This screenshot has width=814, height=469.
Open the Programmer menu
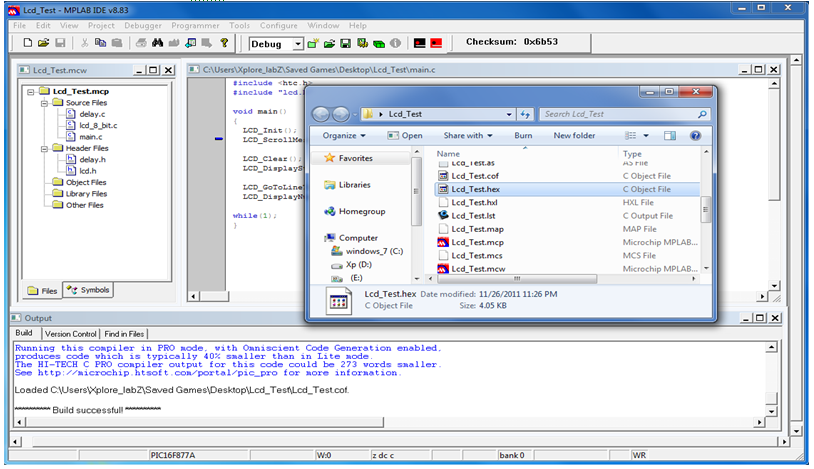tap(195, 25)
